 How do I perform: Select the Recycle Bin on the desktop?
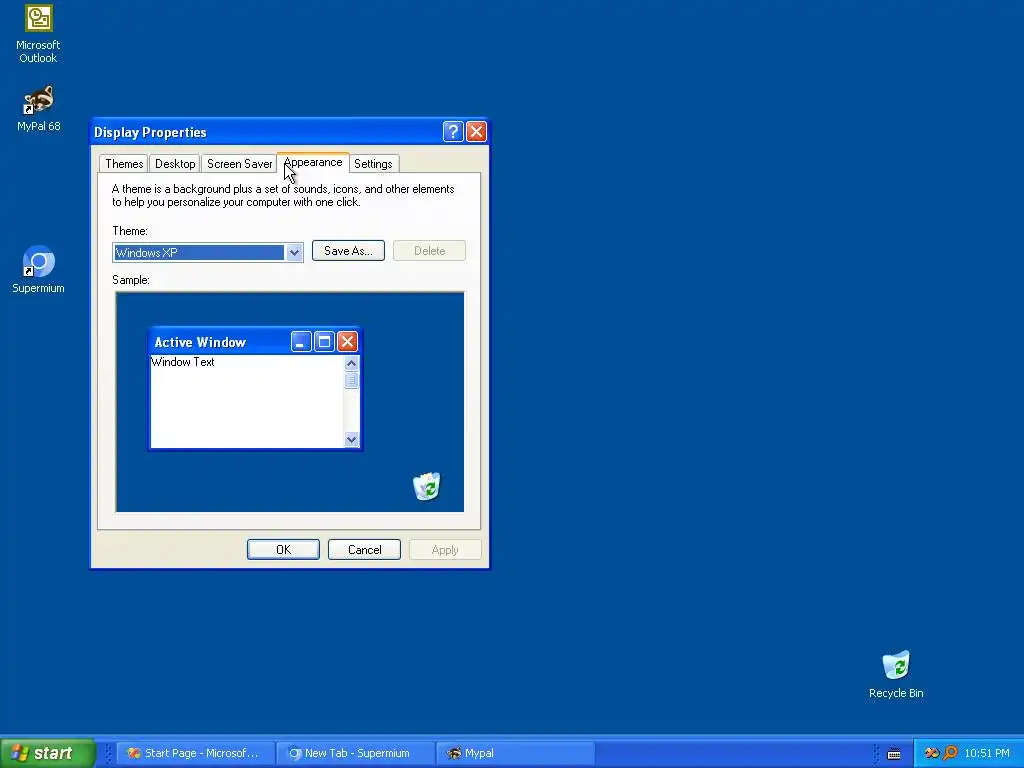(x=896, y=674)
